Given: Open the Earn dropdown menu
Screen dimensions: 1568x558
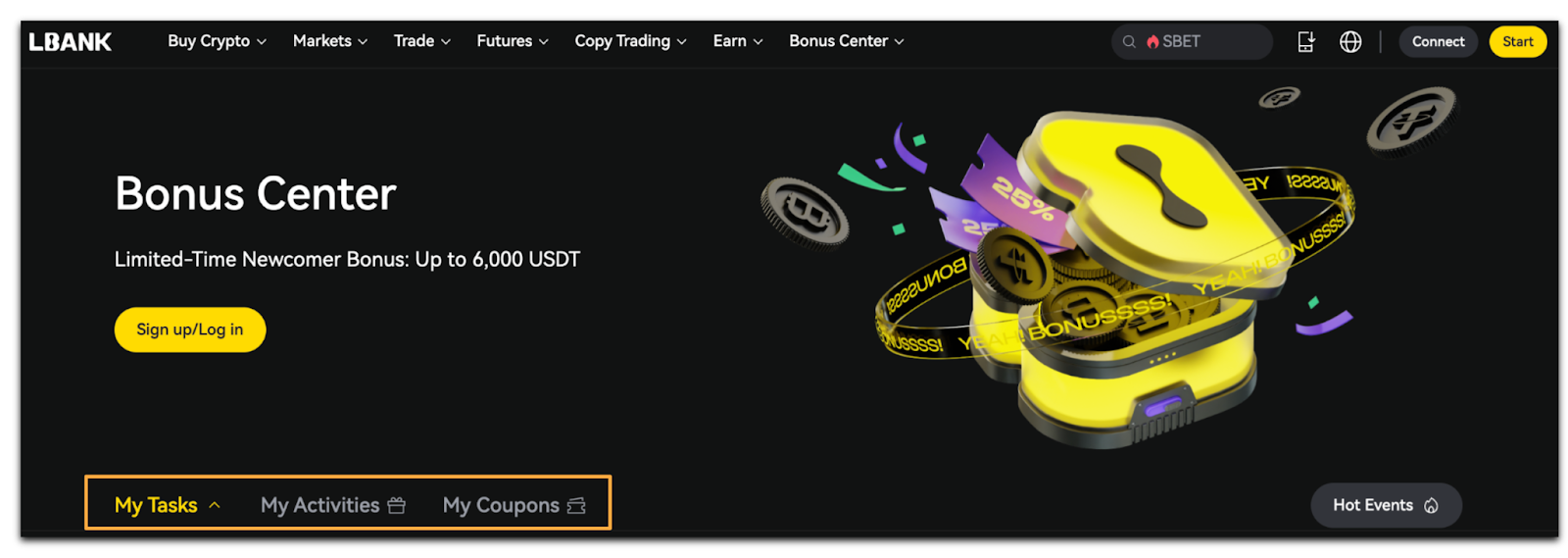Looking at the screenshot, I should coord(738,41).
